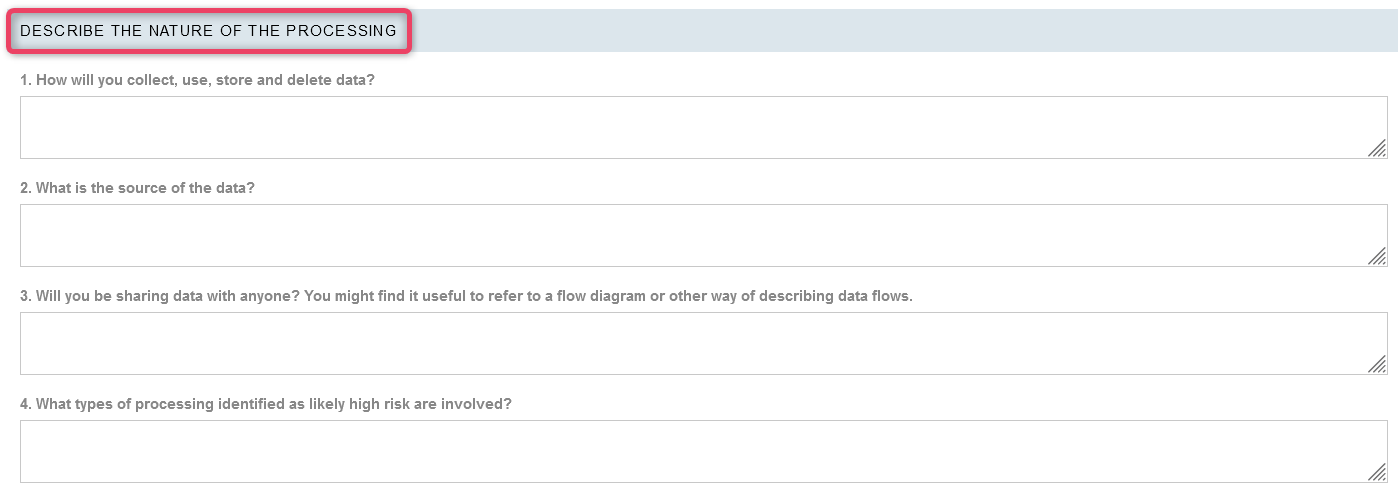Image resolution: width=1398 pixels, height=495 pixels.
Task: Click the resize handle of high risk box
Action: 1377,473
